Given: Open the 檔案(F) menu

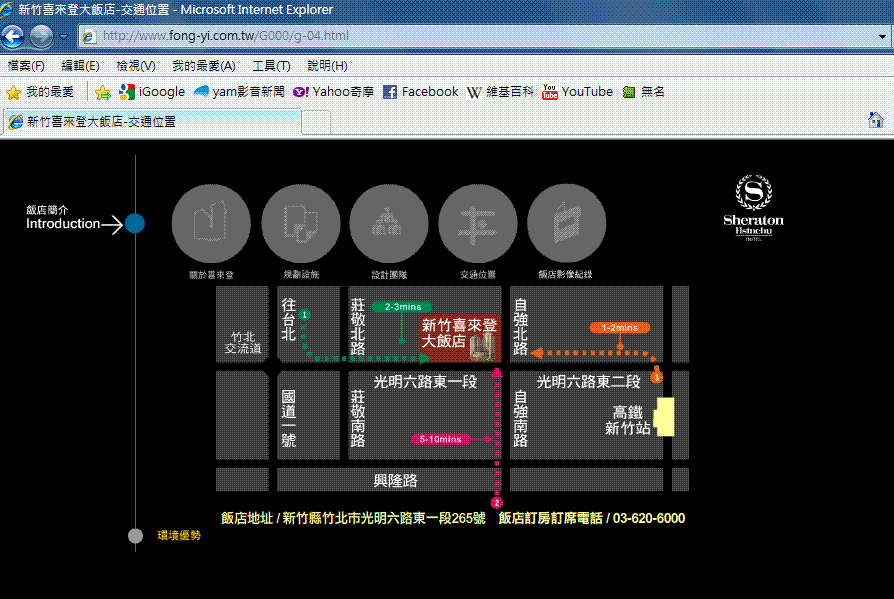Looking at the screenshot, I should pyautogui.click(x=26, y=66).
